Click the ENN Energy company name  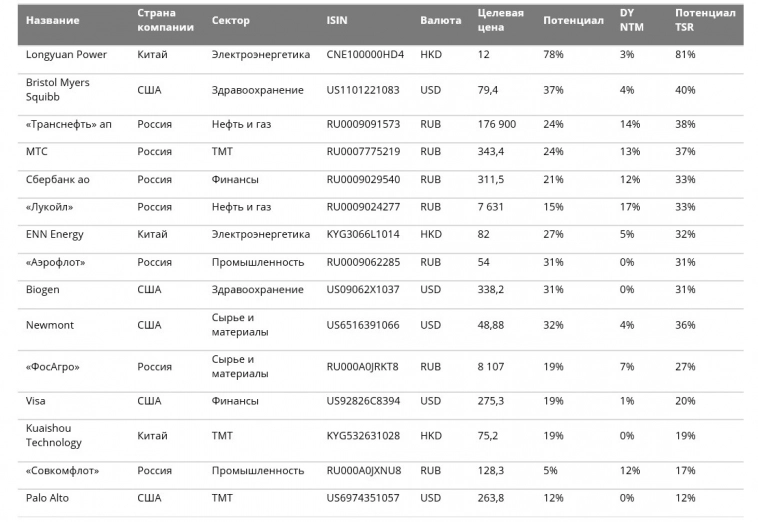pos(54,234)
